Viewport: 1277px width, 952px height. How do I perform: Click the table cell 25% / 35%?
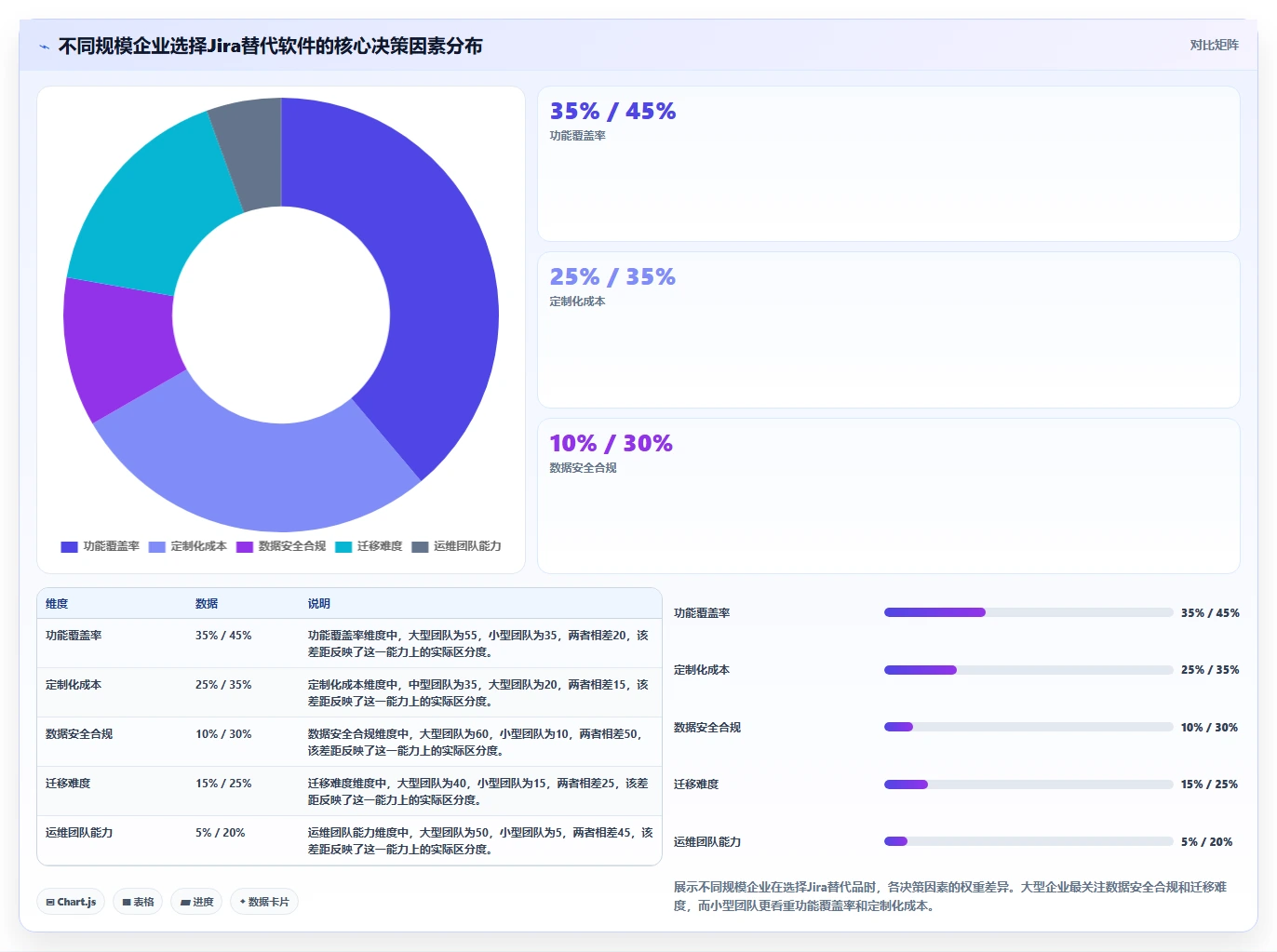point(223,685)
